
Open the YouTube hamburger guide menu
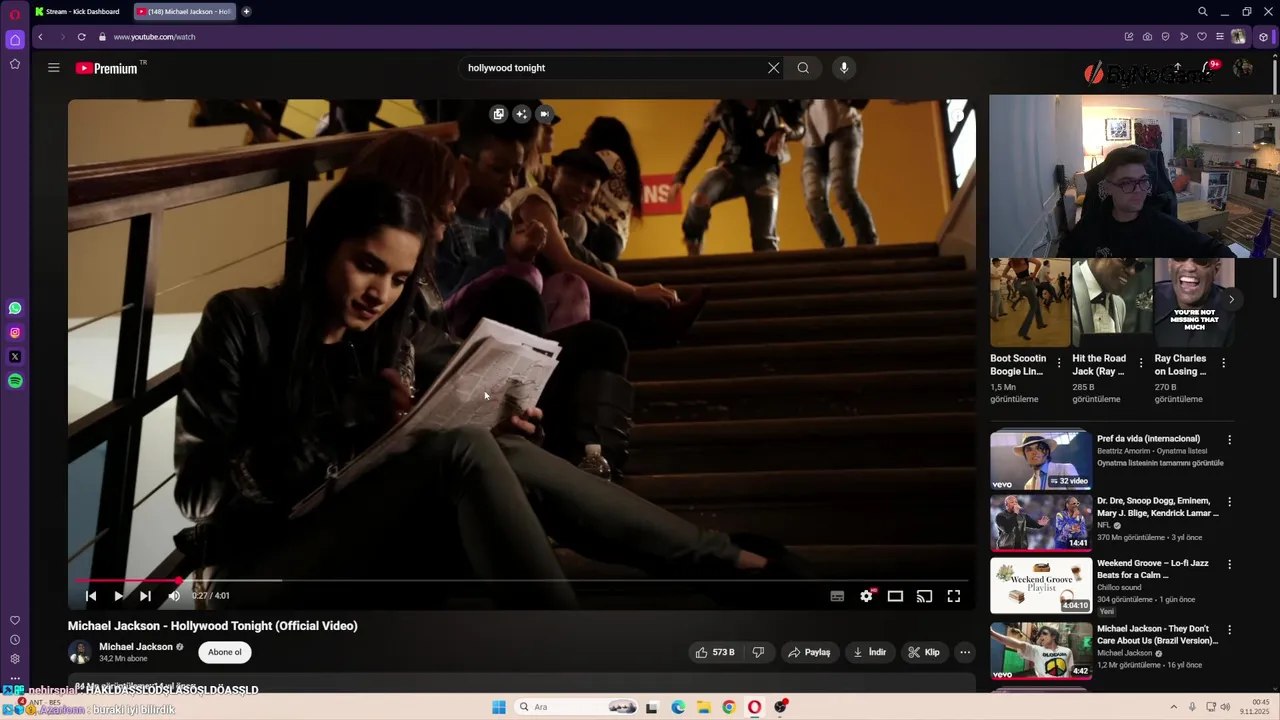53,68
